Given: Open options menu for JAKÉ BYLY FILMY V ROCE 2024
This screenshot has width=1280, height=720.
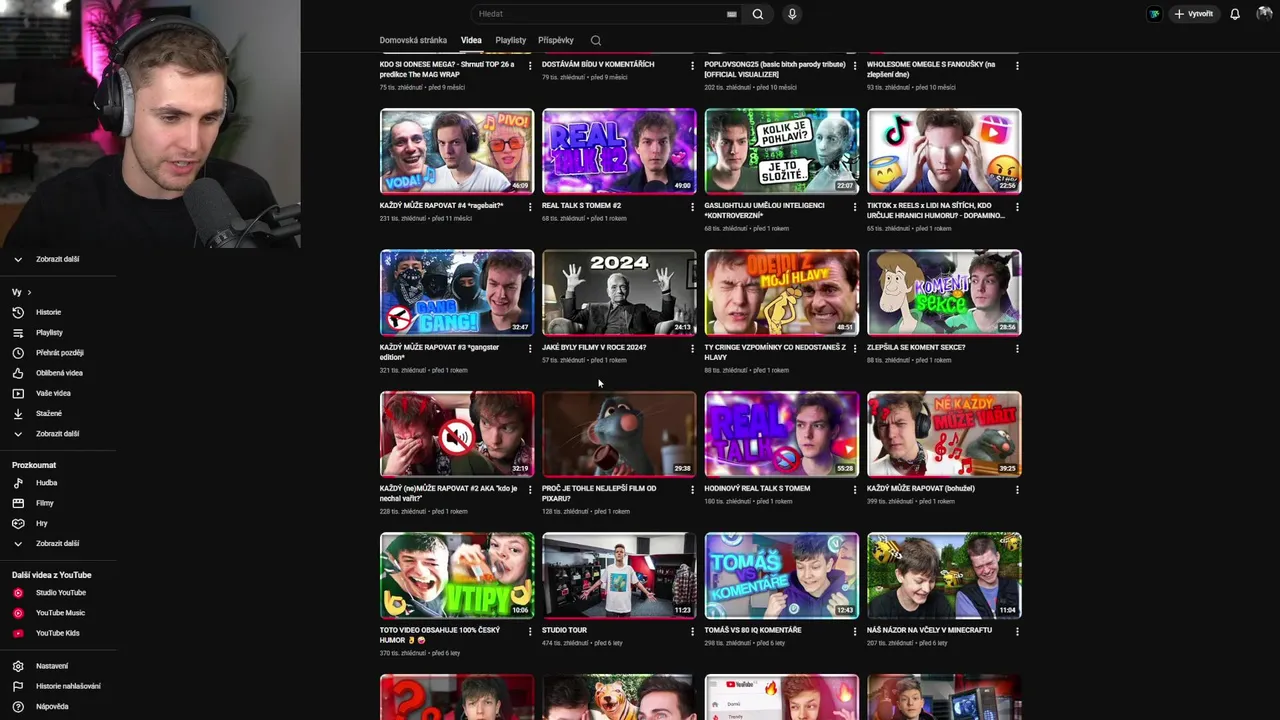Looking at the screenshot, I should 692,349.
